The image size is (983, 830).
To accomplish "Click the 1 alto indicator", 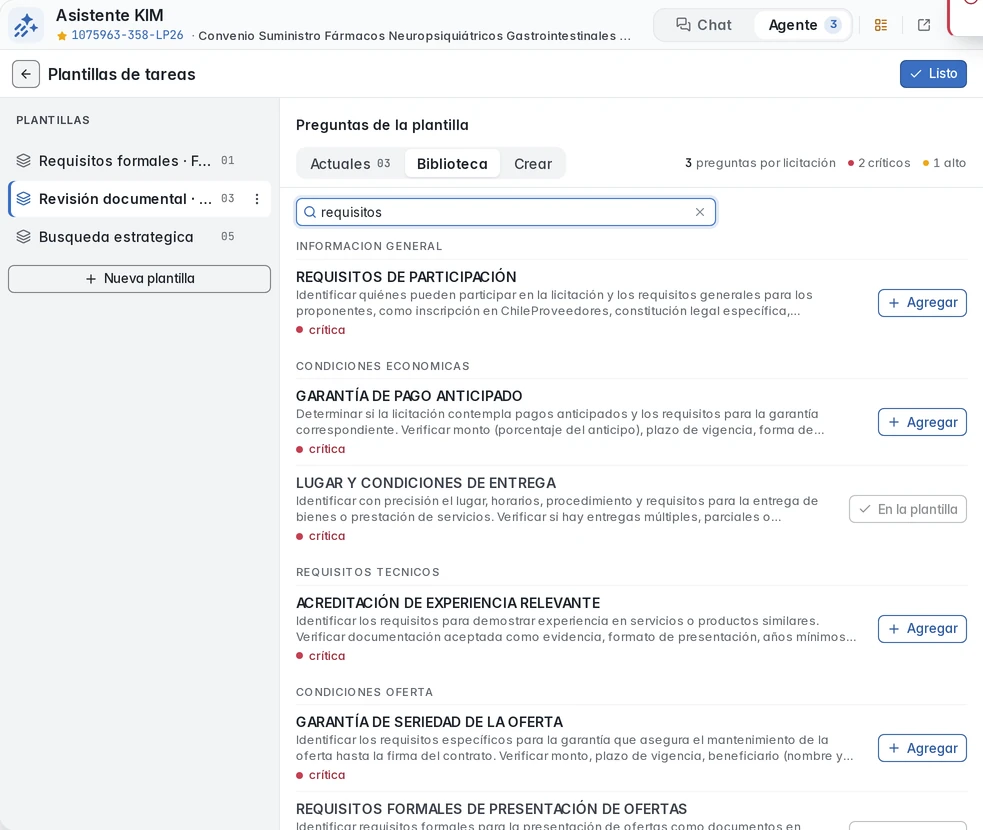I will (x=944, y=163).
